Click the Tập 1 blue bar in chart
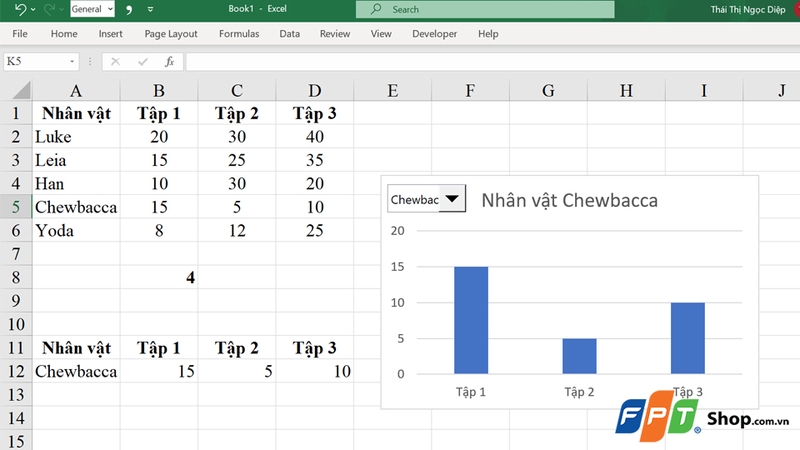 point(471,320)
